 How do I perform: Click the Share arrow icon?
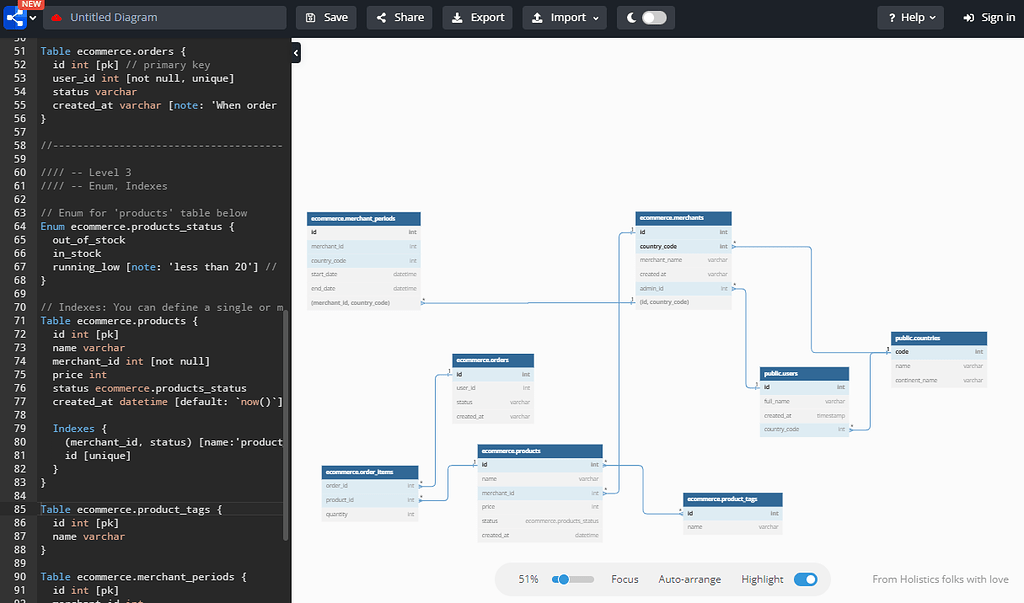point(380,17)
